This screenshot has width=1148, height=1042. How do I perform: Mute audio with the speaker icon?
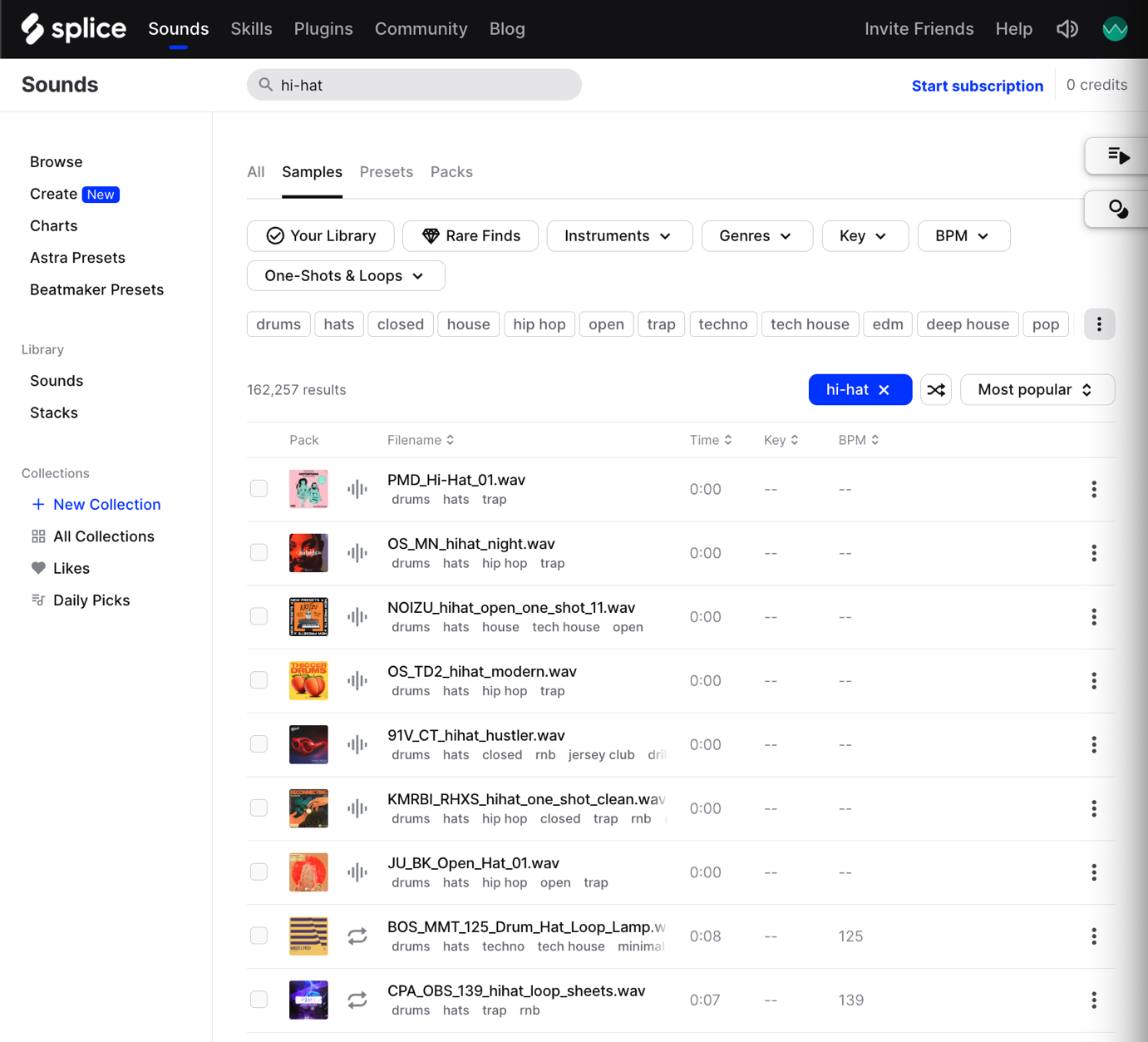[x=1067, y=28]
